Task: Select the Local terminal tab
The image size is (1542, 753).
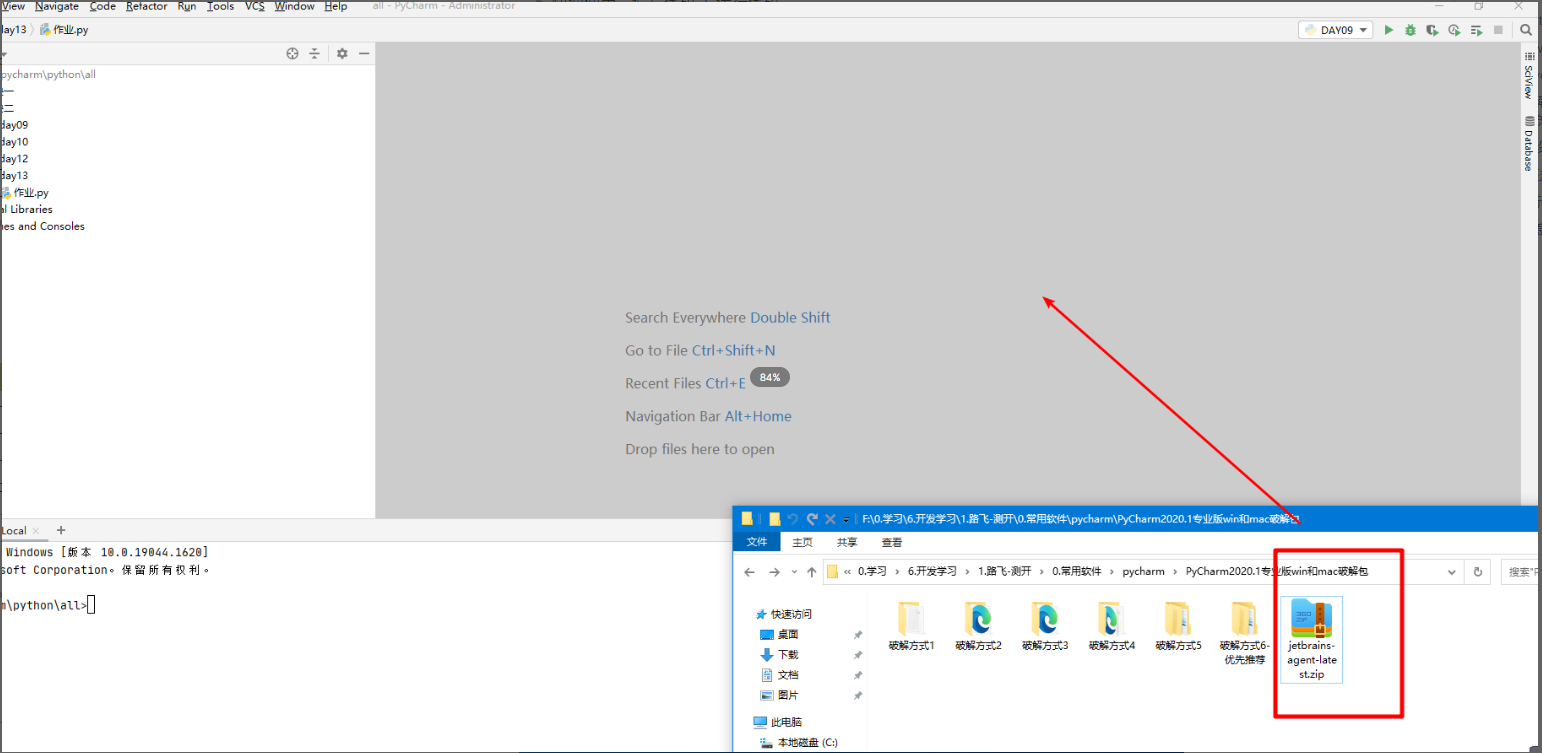Action: coord(15,531)
